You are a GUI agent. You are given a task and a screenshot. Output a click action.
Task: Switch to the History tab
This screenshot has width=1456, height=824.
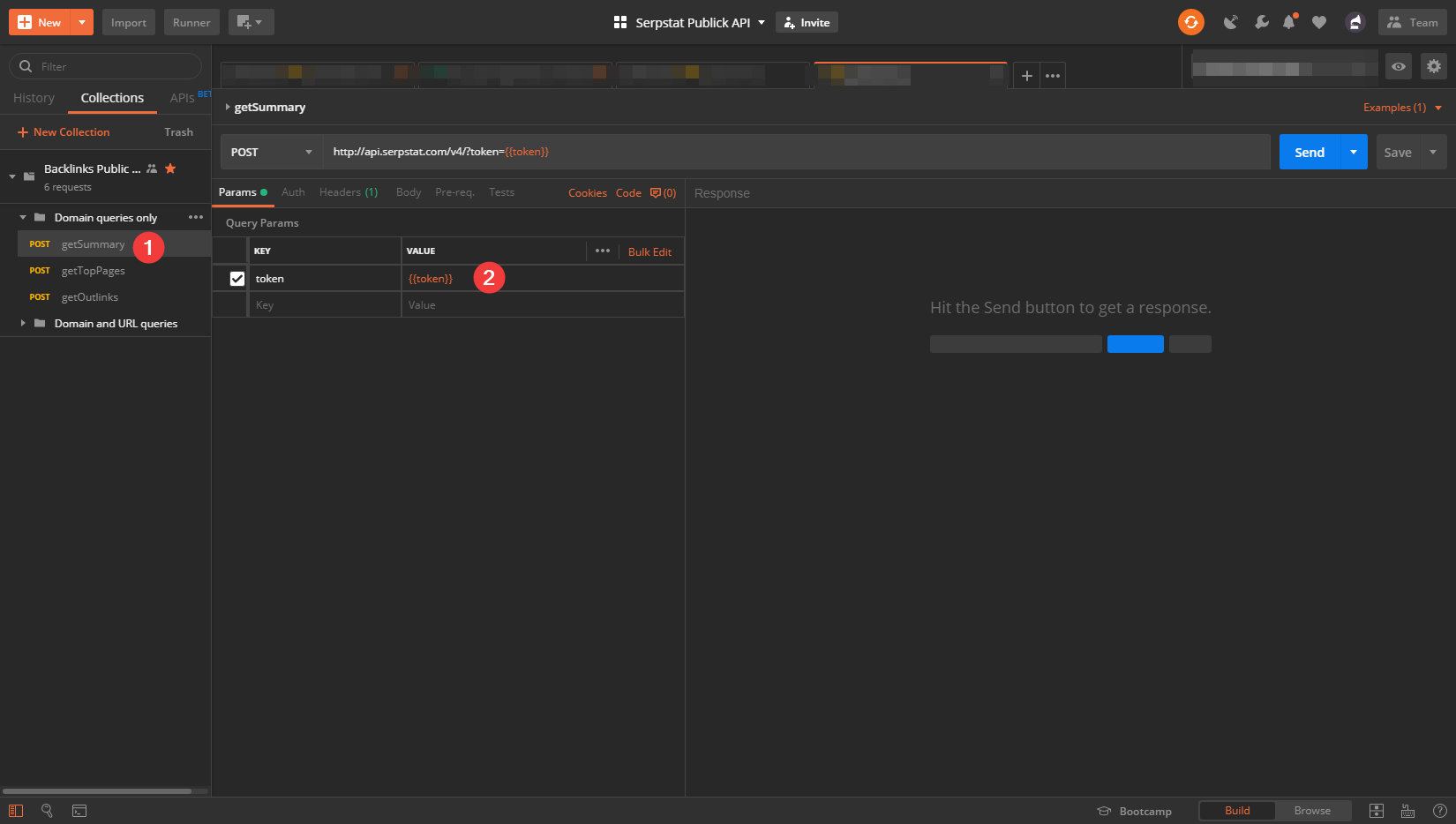[34, 98]
